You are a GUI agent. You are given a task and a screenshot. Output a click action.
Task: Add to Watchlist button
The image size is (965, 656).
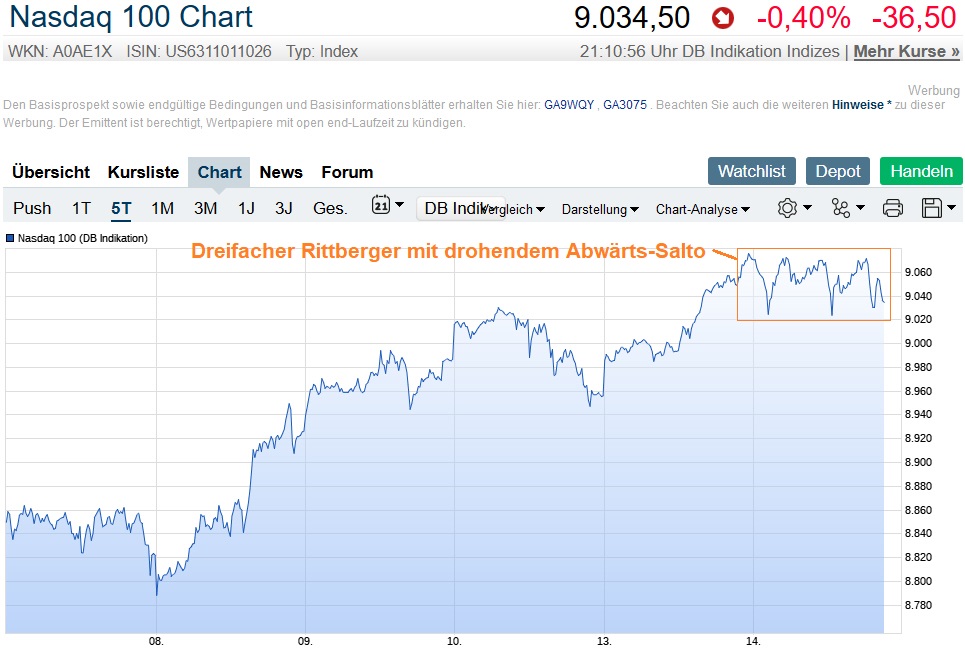[752, 171]
